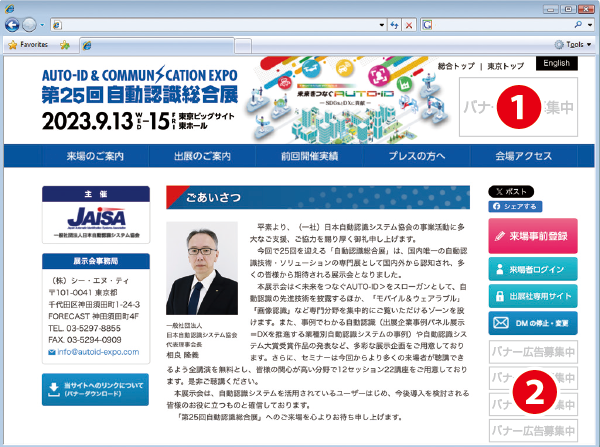Click the Internet Explorer icon in title bar
Screen dimensions: 600x447
pos(10,8)
